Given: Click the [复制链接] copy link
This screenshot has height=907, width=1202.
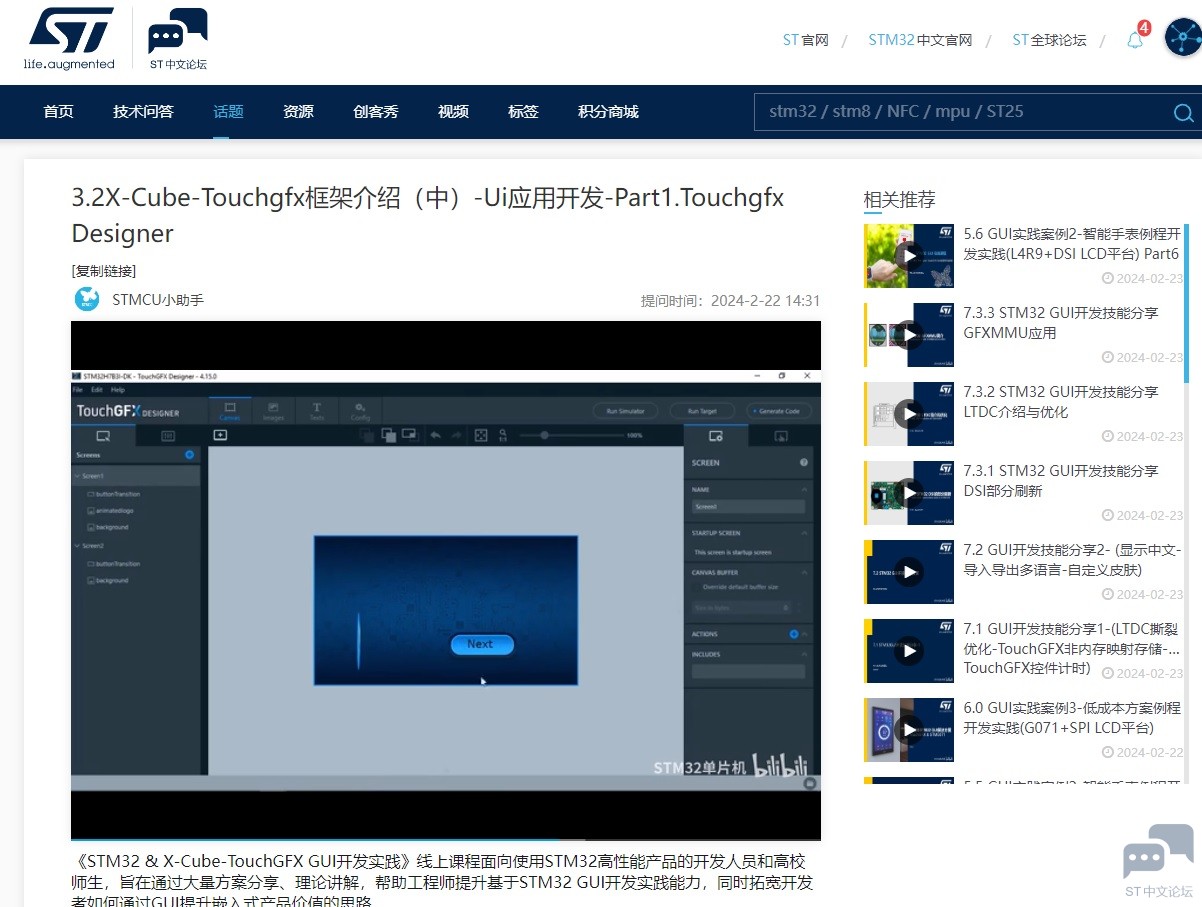Looking at the screenshot, I should 104,270.
